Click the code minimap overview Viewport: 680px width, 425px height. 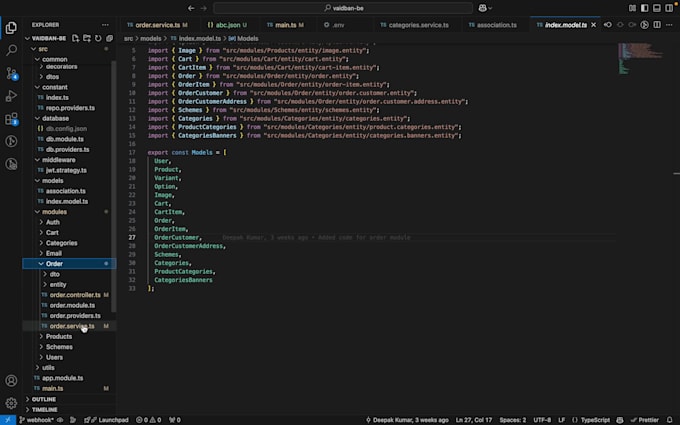click(x=640, y=59)
